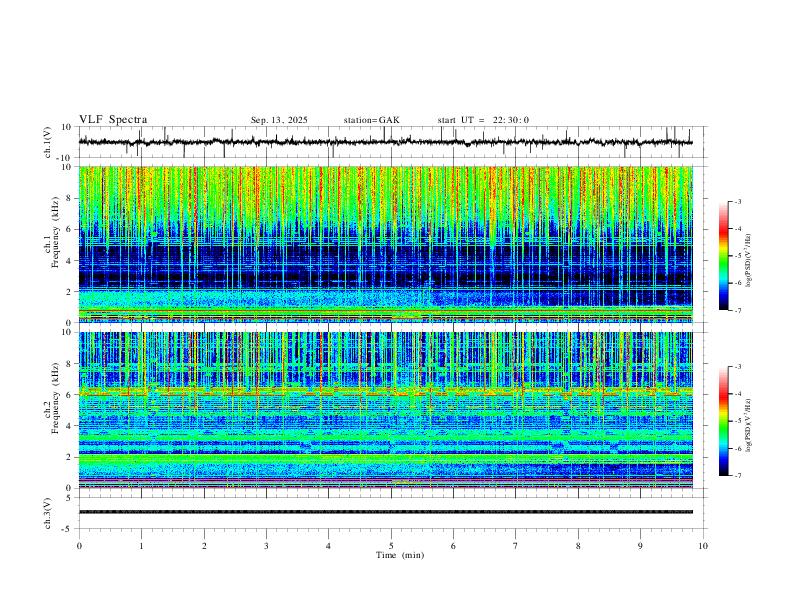Image resolution: width=792 pixels, height=612 pixels.
Task: Click the time axis tick label "10"
Action: (x=703, y=546)
